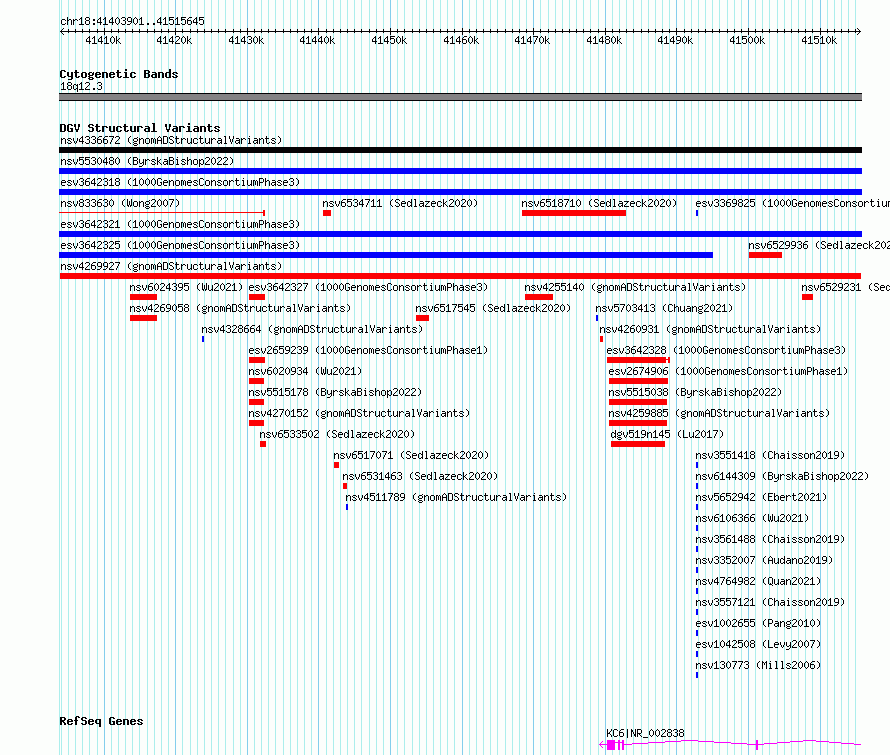Image resolution: width=890 pixels, height=755 pixels.
Task: Click esv3642321 (1000GenomesConsortiumPhase3) label
Action: (180, 224)
